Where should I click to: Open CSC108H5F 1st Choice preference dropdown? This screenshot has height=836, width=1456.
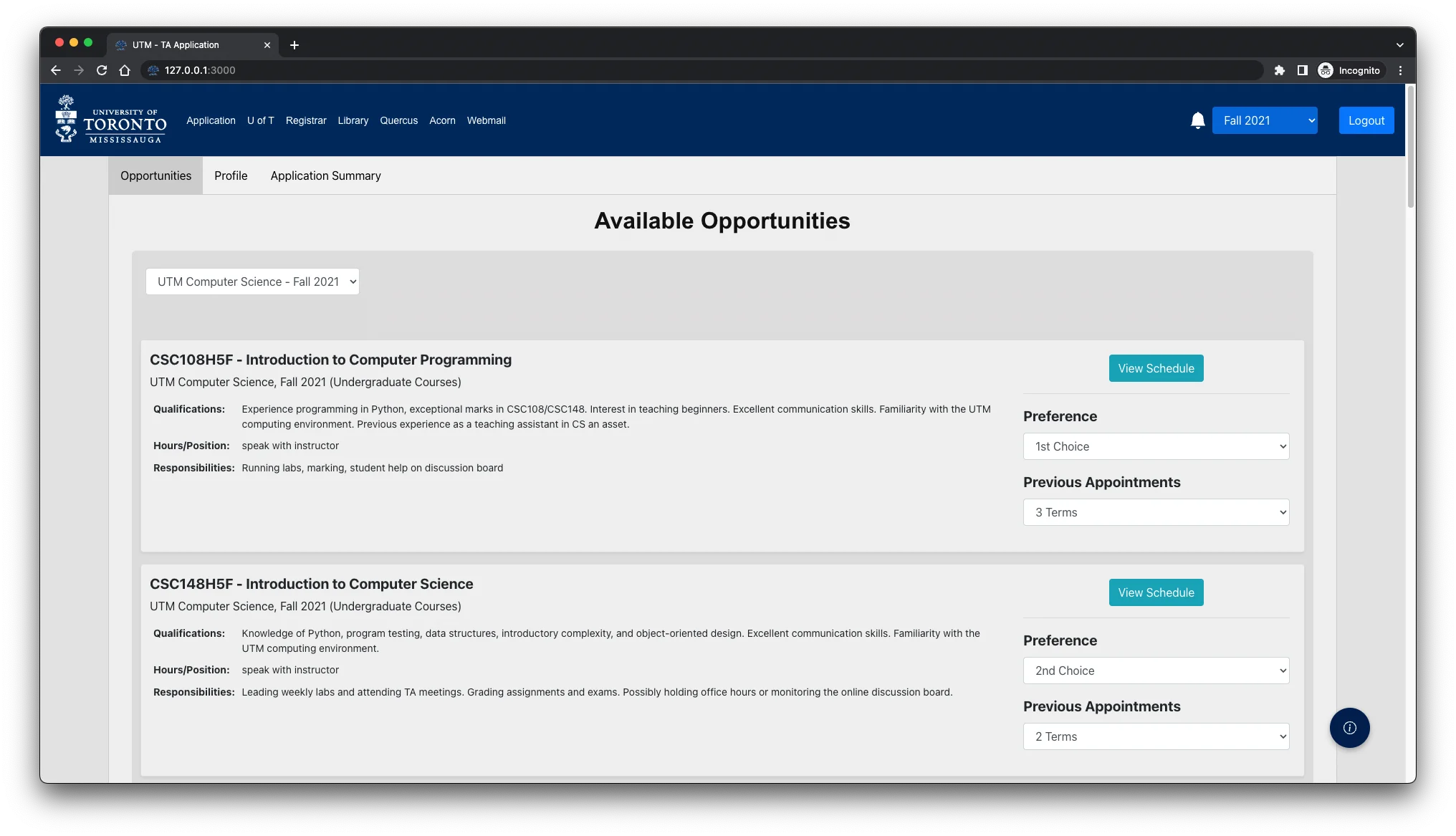tap(1156, 446)
